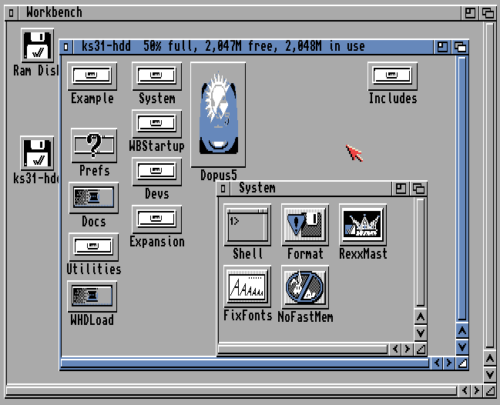Click the System window vertical scrollbar
Viewport: 500px width, 405px height.
pyautogui.click(x=421, y=252)
